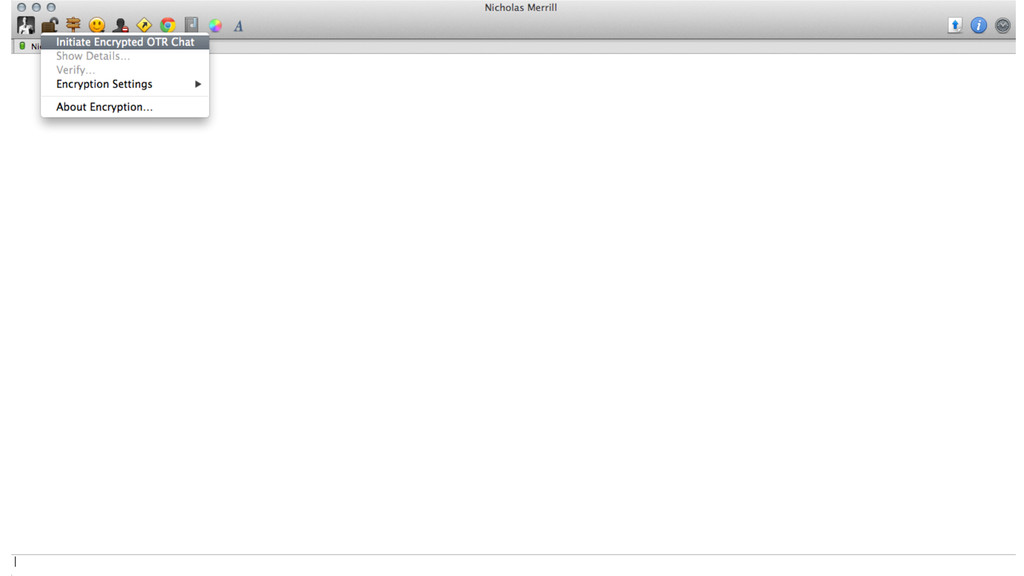Open the smiley emoticon picker
Screen dimensions: 1024x576
tap(97, 25)
